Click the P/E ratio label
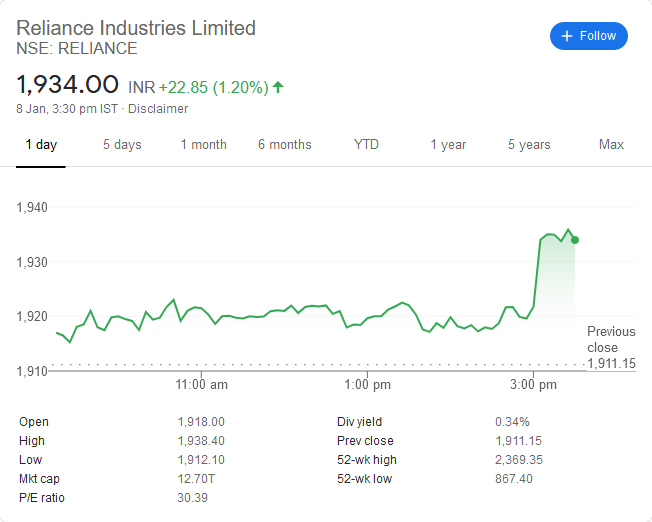Image resolution: width=652 pixels, height=522 pixels. (42, 498)
